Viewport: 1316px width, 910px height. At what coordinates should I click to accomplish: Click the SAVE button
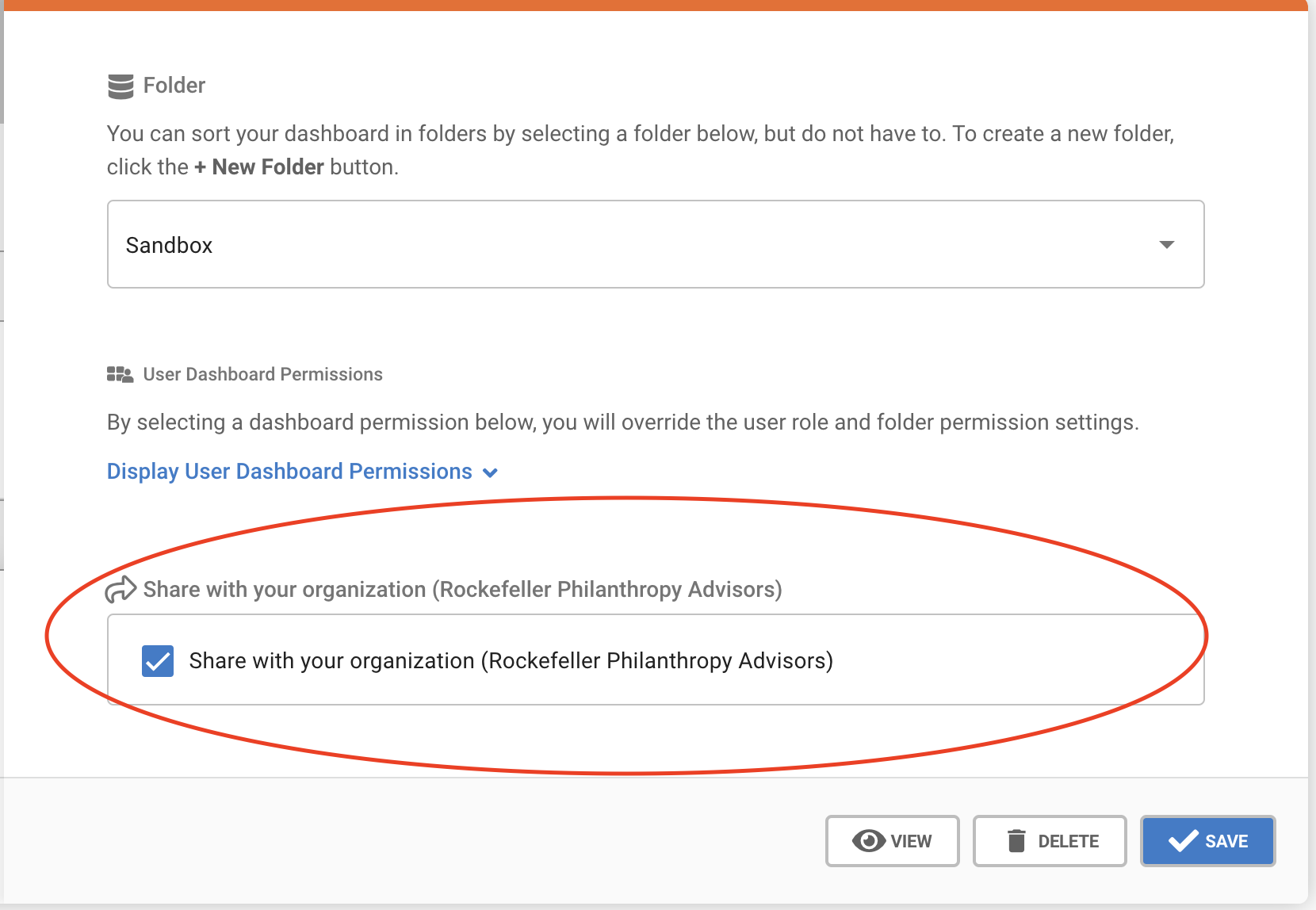tap(1208, 841)
